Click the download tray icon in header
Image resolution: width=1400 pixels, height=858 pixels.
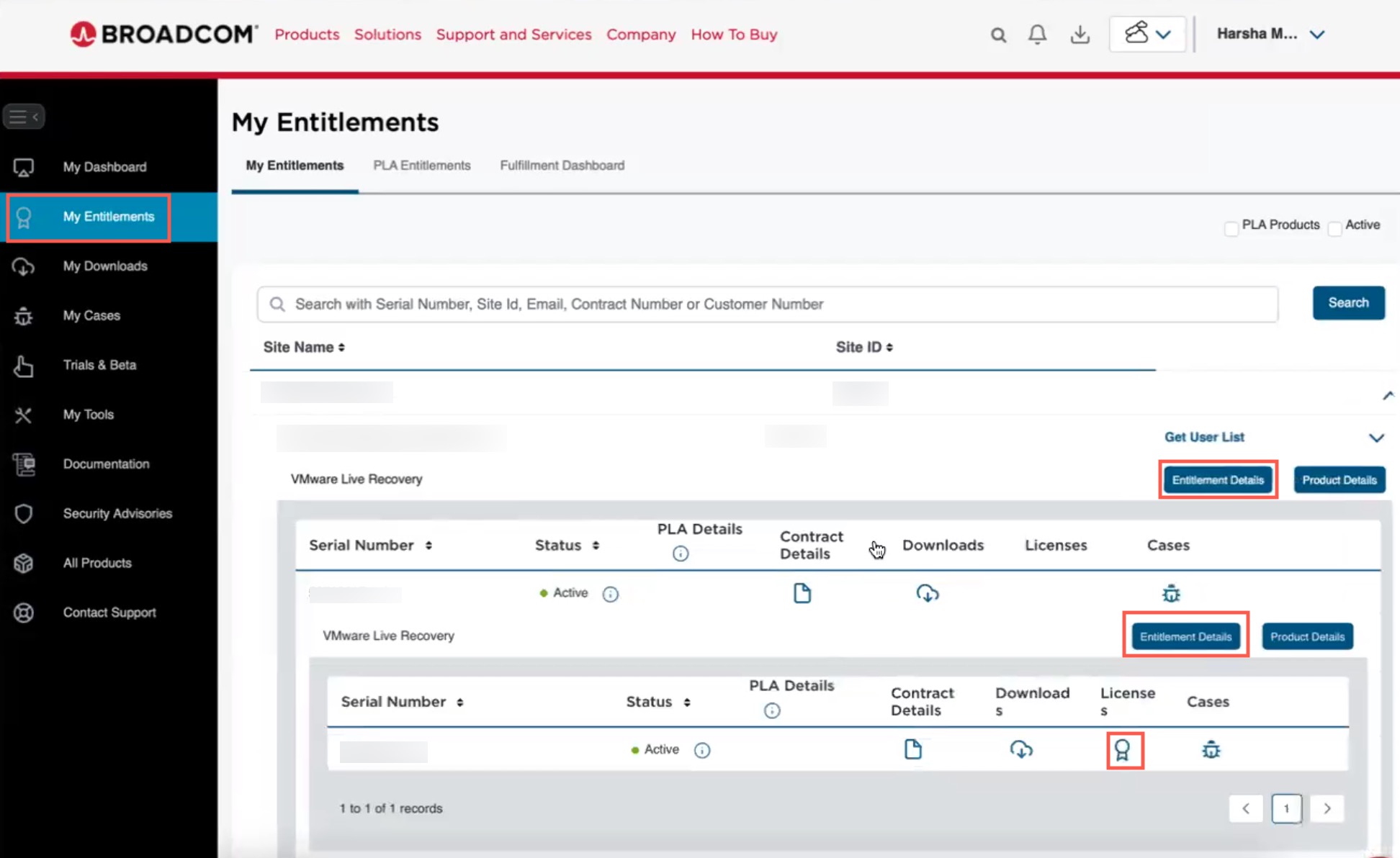(1080, 35)
